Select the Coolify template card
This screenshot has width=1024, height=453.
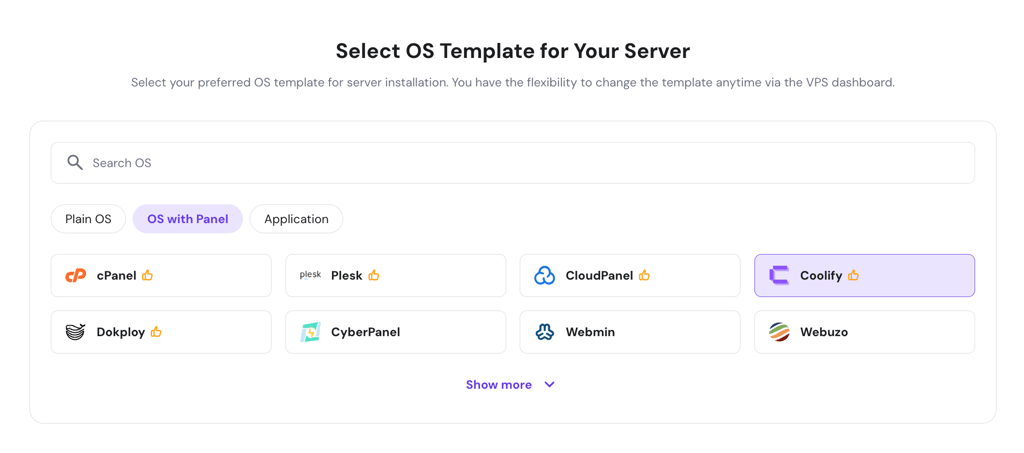(865, 275)
